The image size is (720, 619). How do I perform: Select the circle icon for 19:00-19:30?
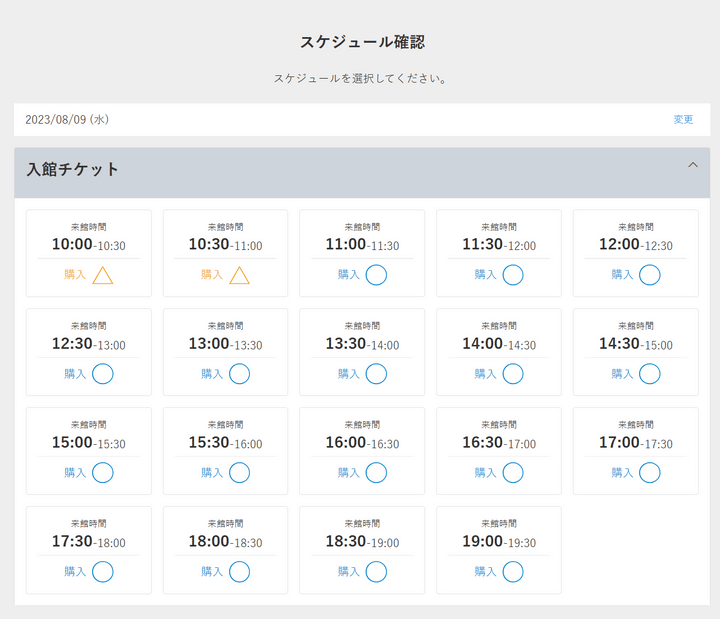tap(513, 571)
